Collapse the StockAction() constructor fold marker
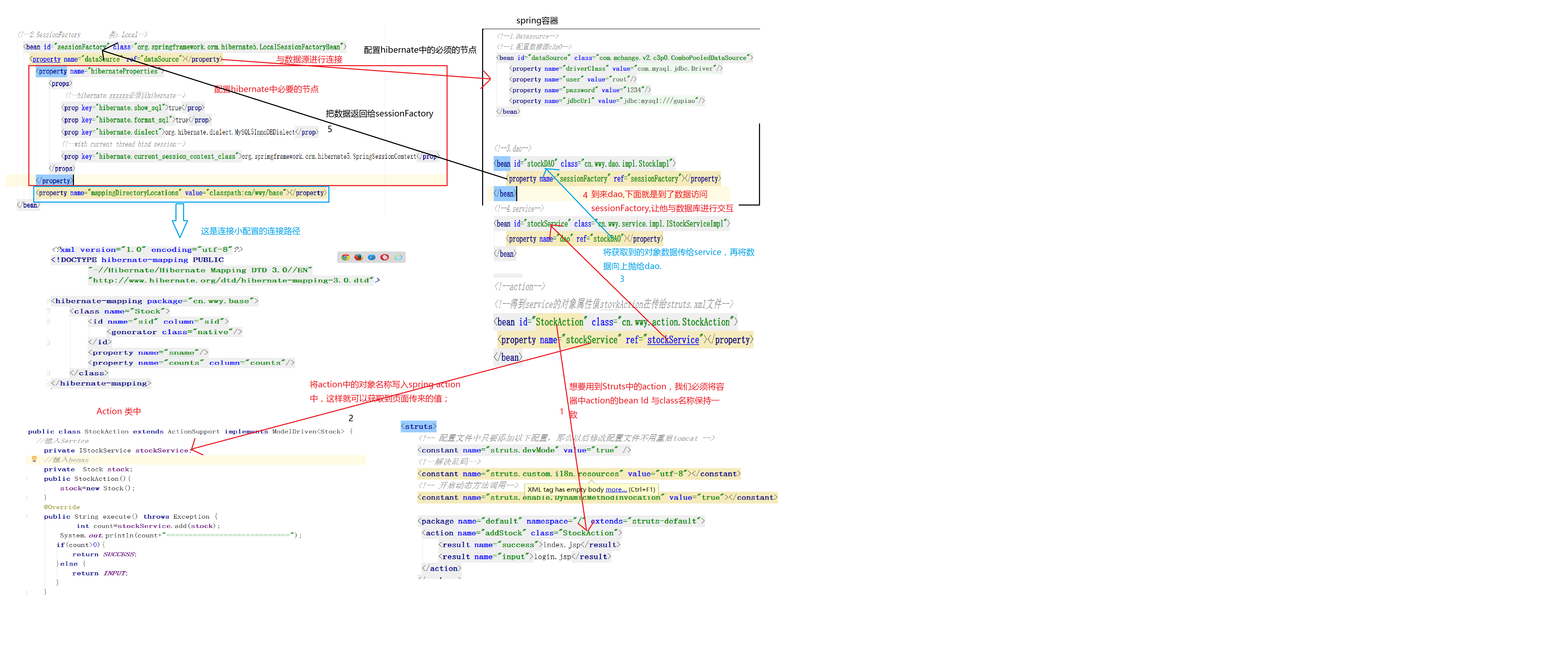Image resolution: width=1568 pixels, height=665 pixels. 27,479
